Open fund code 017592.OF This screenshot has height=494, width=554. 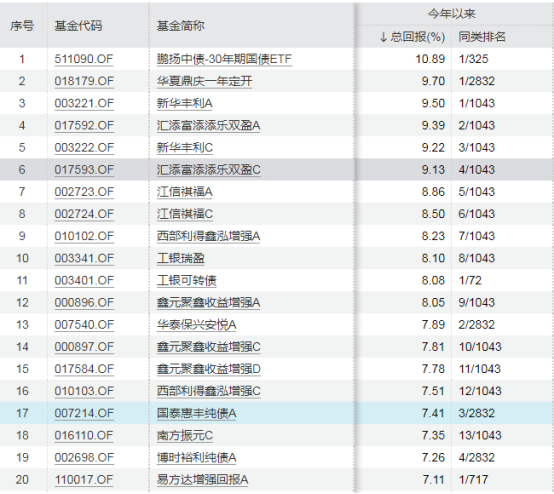pos(84,125)
